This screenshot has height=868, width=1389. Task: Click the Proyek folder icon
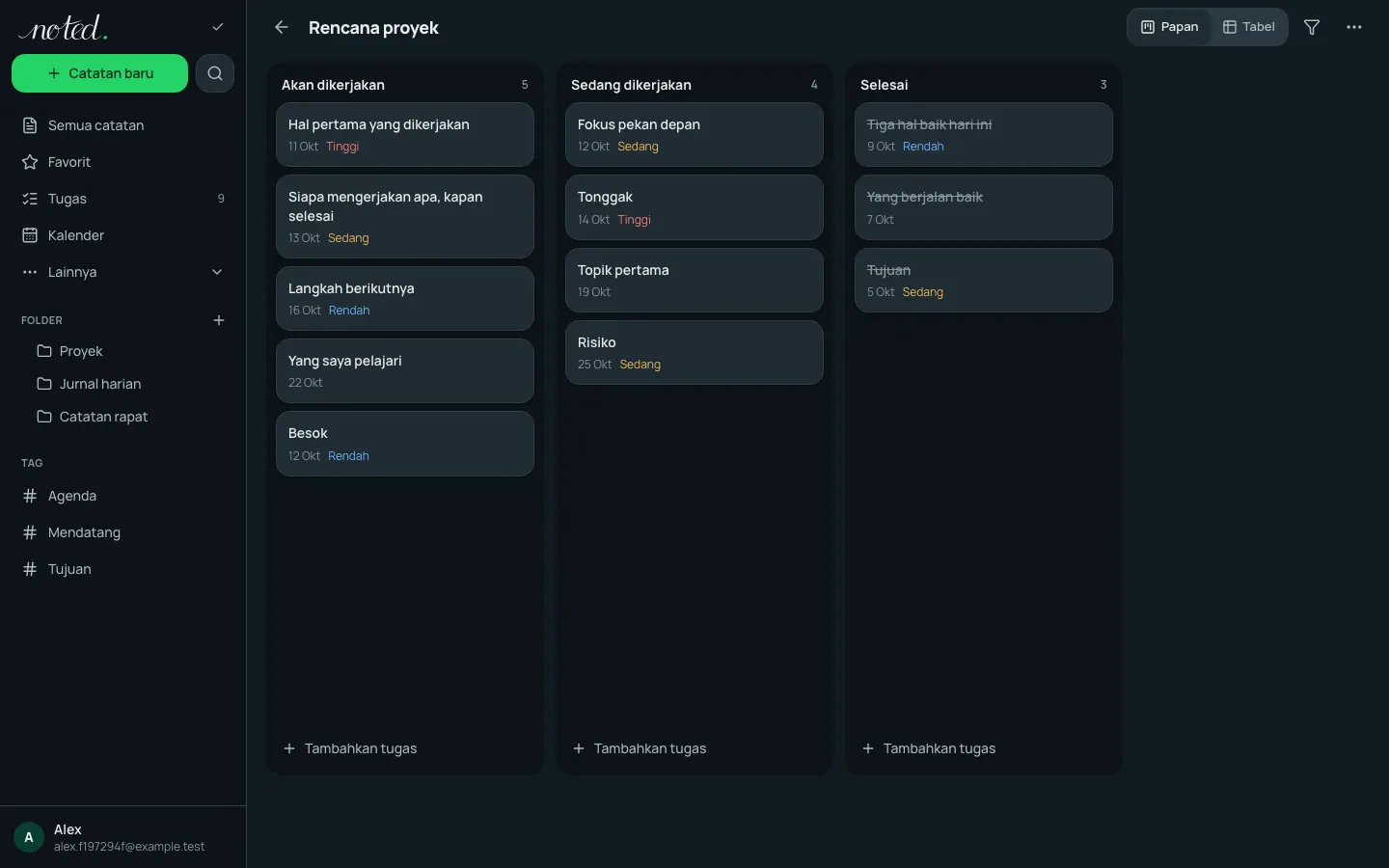coord(44,351)
